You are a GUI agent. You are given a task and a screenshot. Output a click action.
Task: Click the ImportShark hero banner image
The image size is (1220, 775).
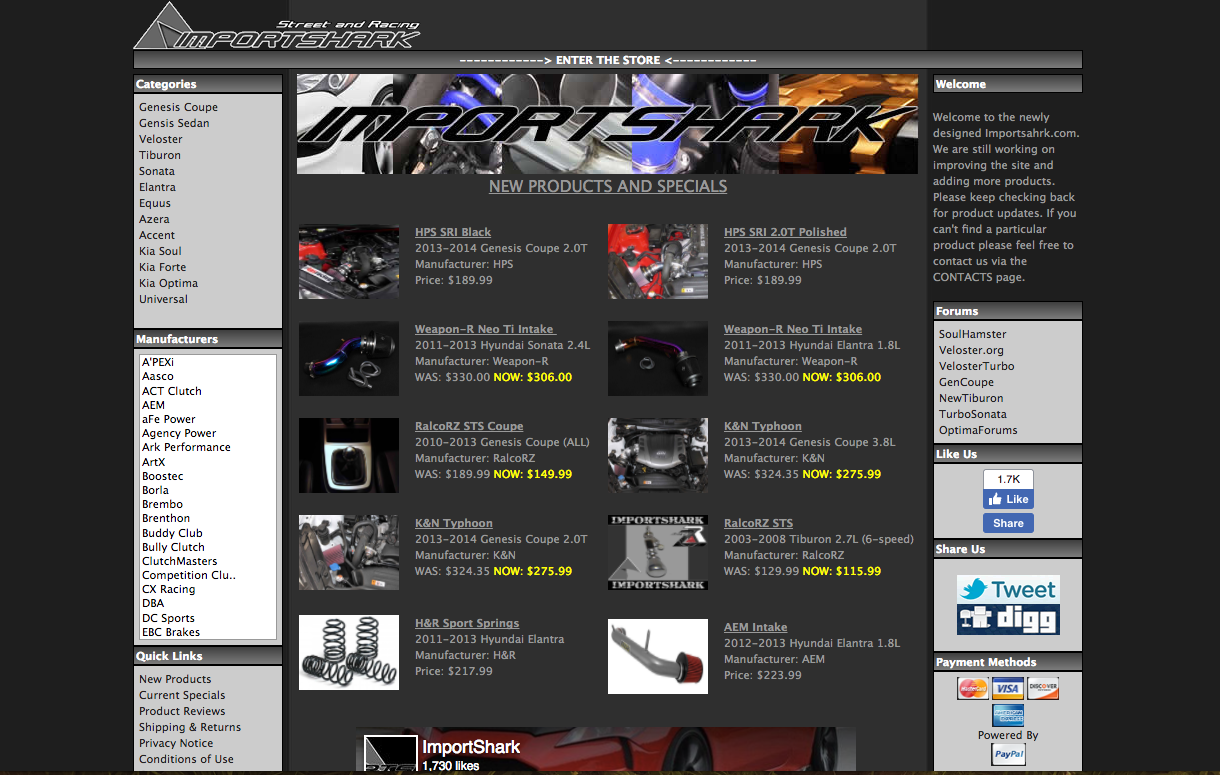(607, 124)
